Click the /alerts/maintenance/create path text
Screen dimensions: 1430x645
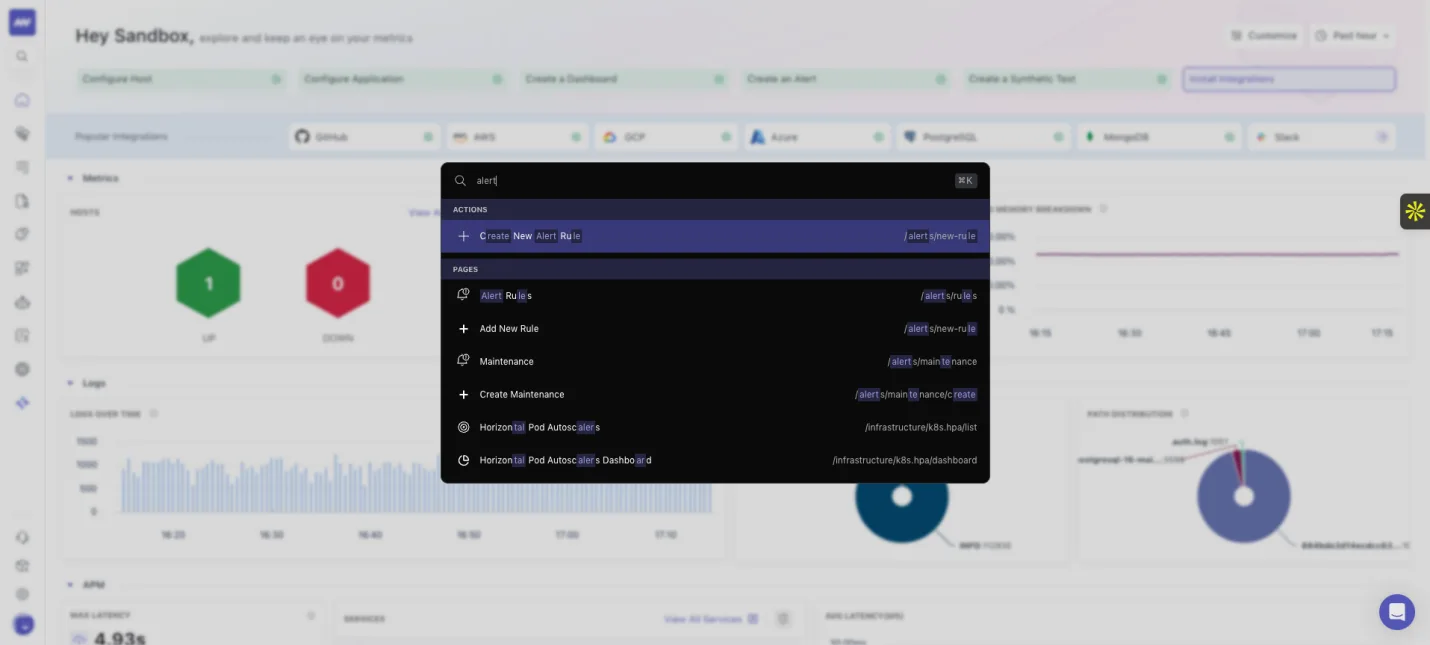[916, 395]
